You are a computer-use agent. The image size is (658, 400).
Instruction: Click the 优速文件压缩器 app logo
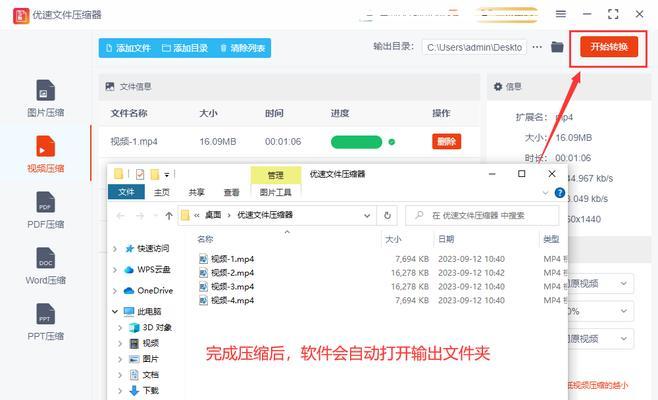coord(21,16)
